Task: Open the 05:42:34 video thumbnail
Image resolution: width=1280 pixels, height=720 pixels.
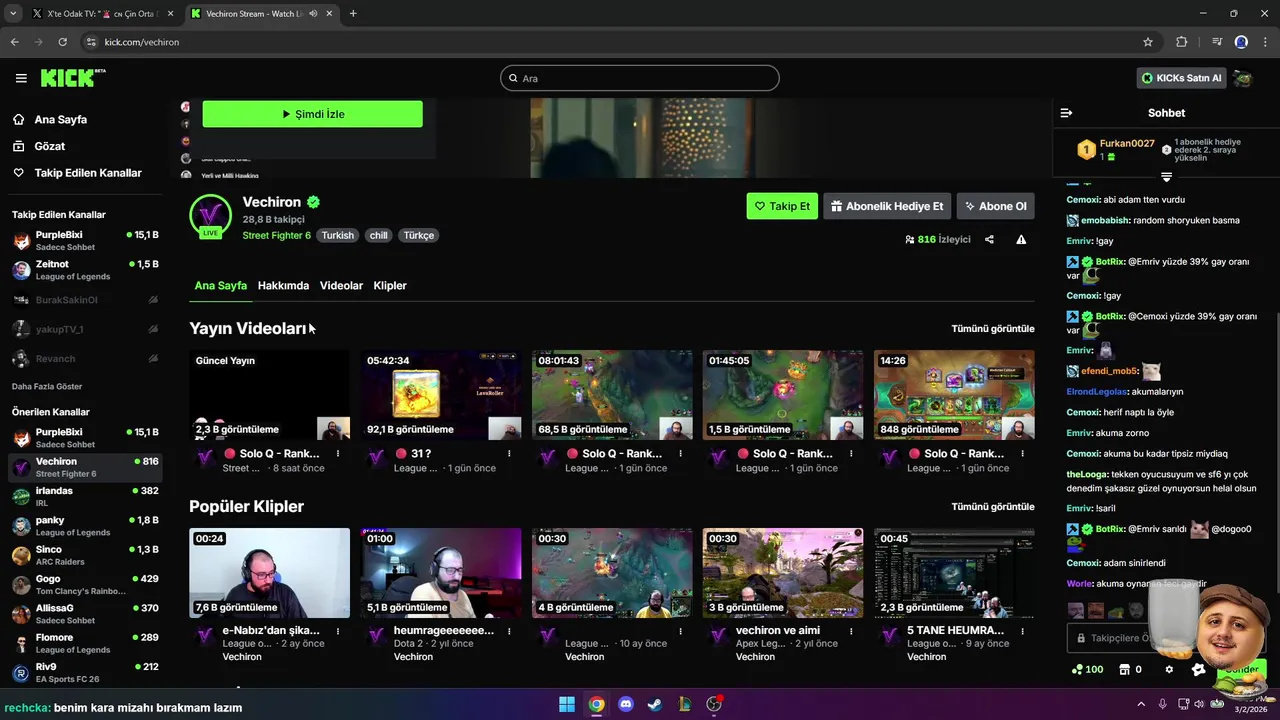Action: 441,395
